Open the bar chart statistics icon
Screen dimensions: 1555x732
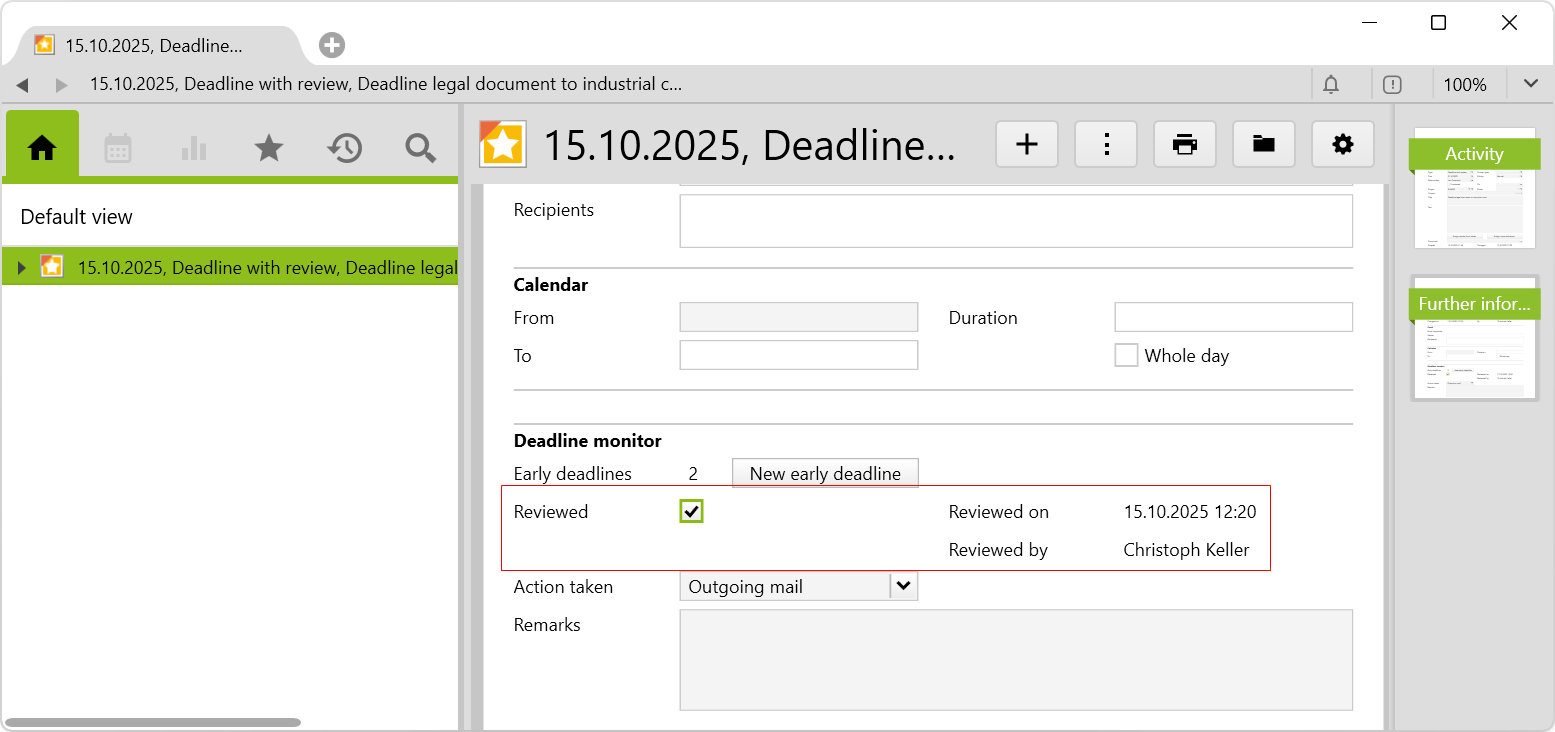(193, 148)
